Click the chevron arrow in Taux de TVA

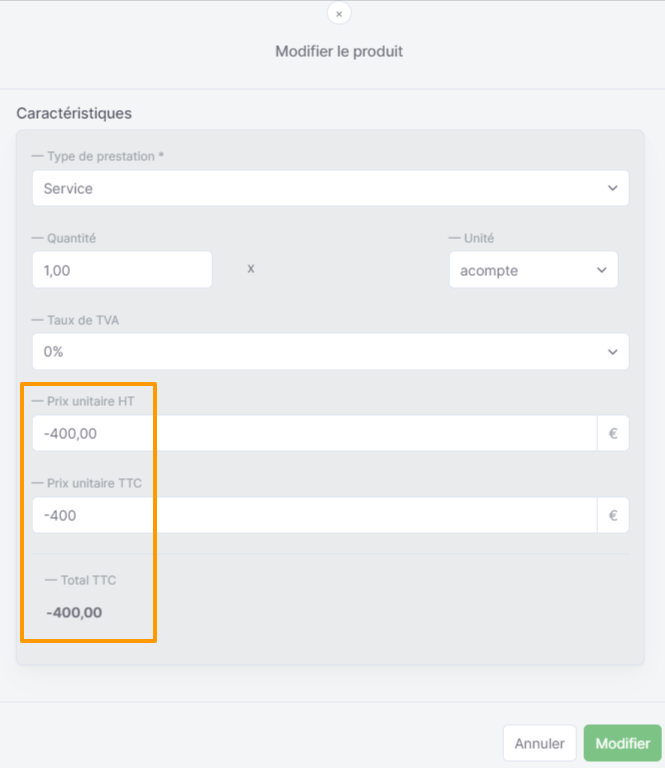pos(613,352)
